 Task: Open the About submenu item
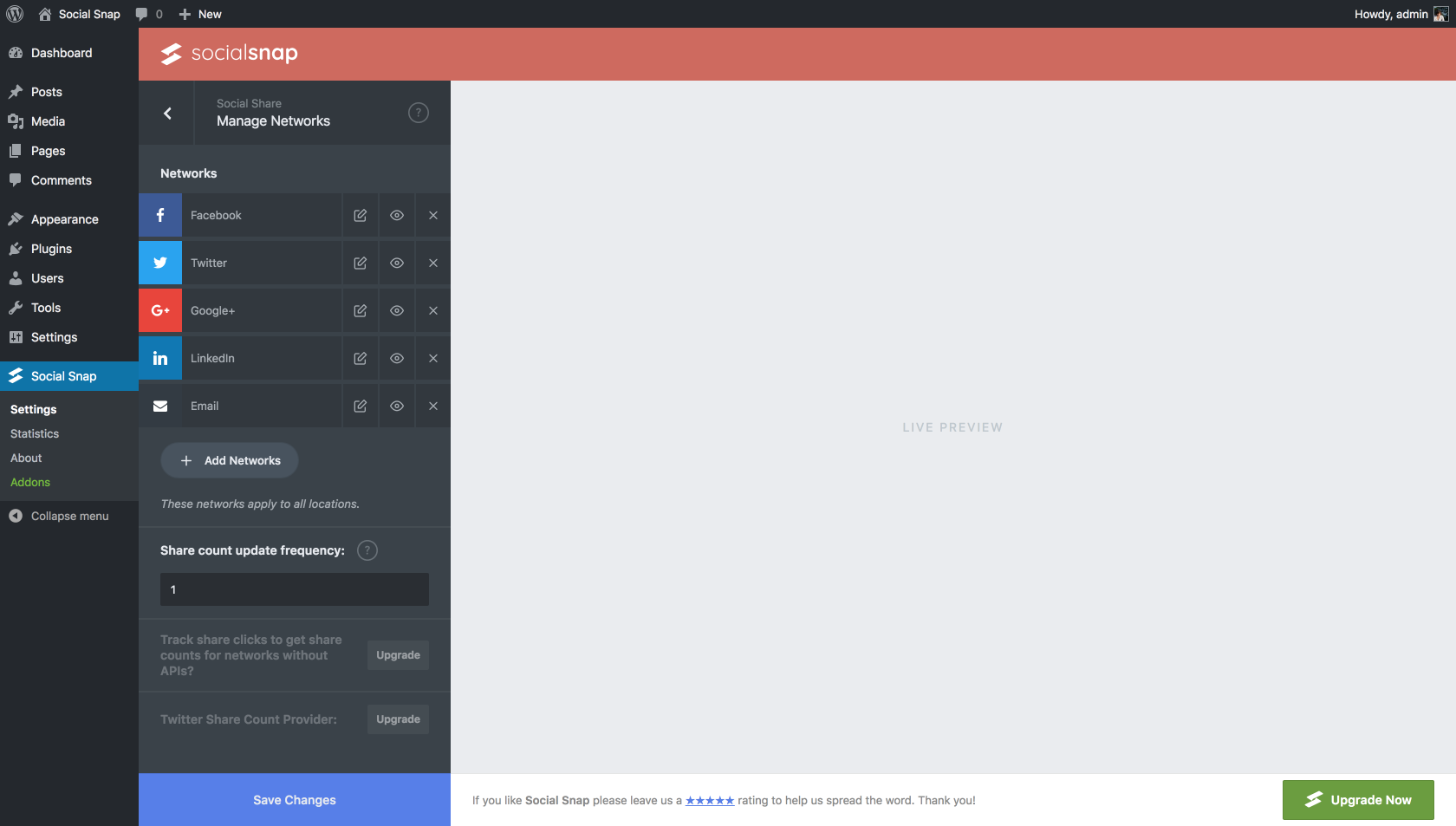26,458
